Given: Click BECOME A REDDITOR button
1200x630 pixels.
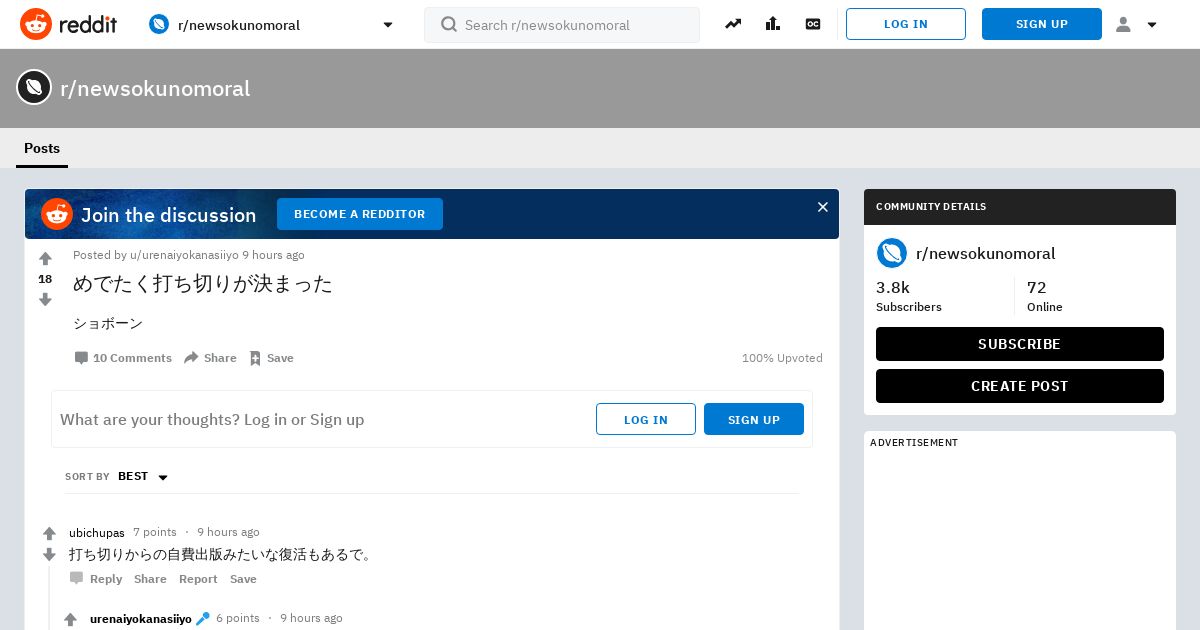Looking at the screenshot, I should point(360,214).
